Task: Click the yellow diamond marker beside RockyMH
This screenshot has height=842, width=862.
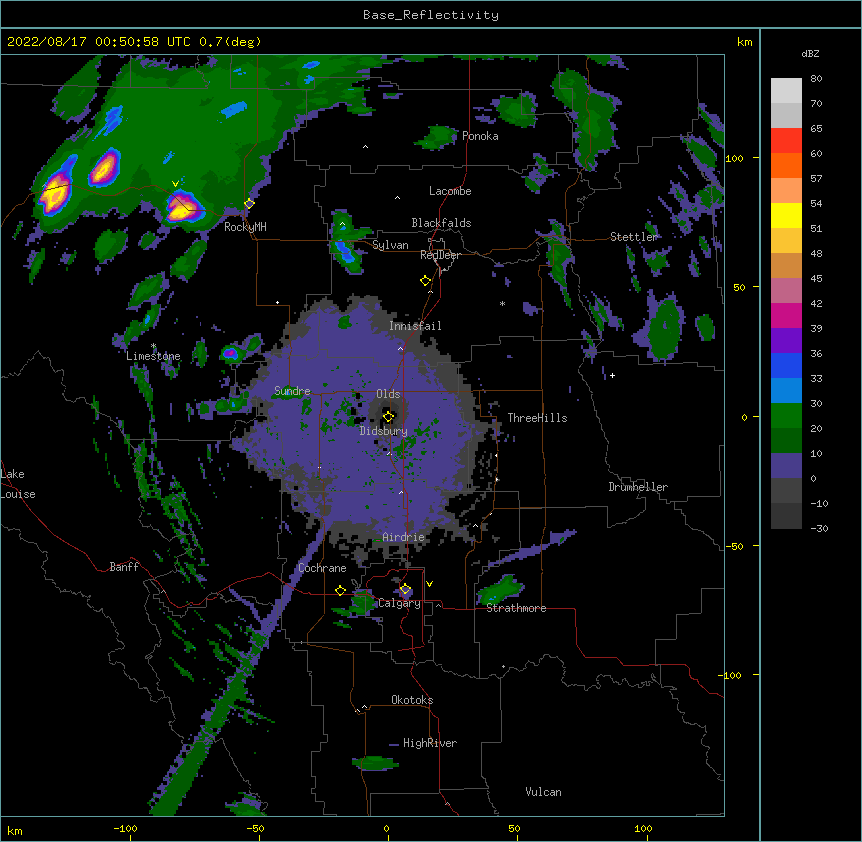Action: point(250,204)
